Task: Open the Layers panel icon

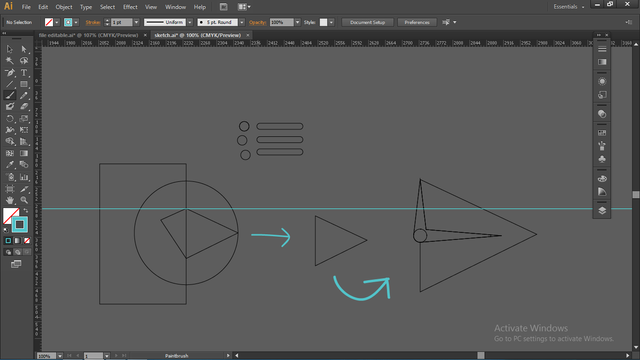Action: click(x=602, y=211)
